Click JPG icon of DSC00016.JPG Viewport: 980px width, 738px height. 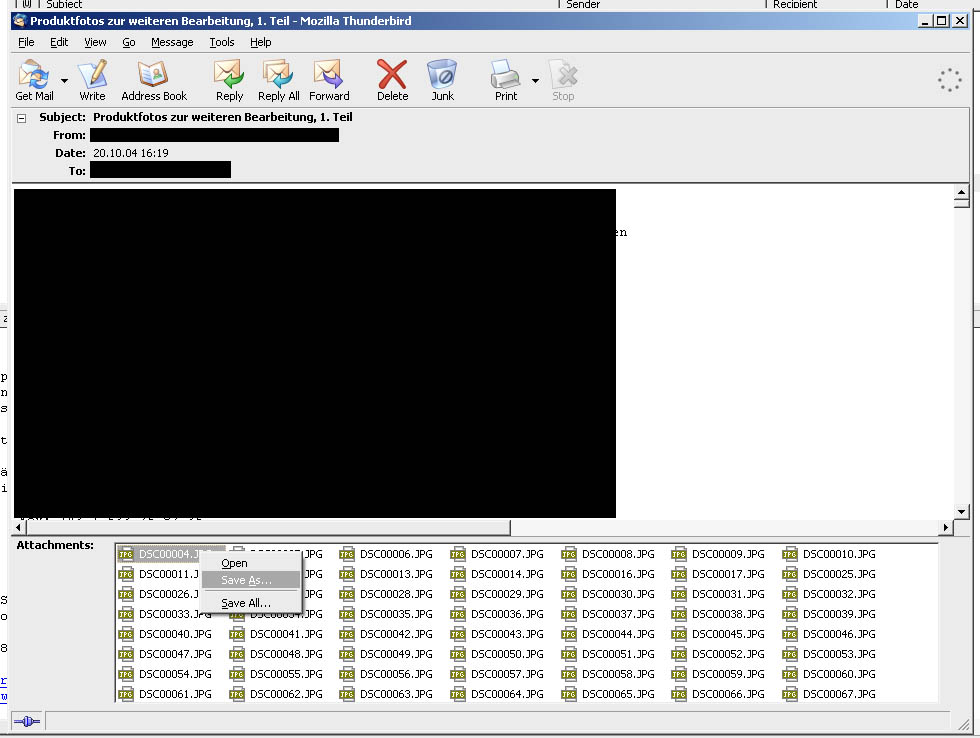pos(569,574)
